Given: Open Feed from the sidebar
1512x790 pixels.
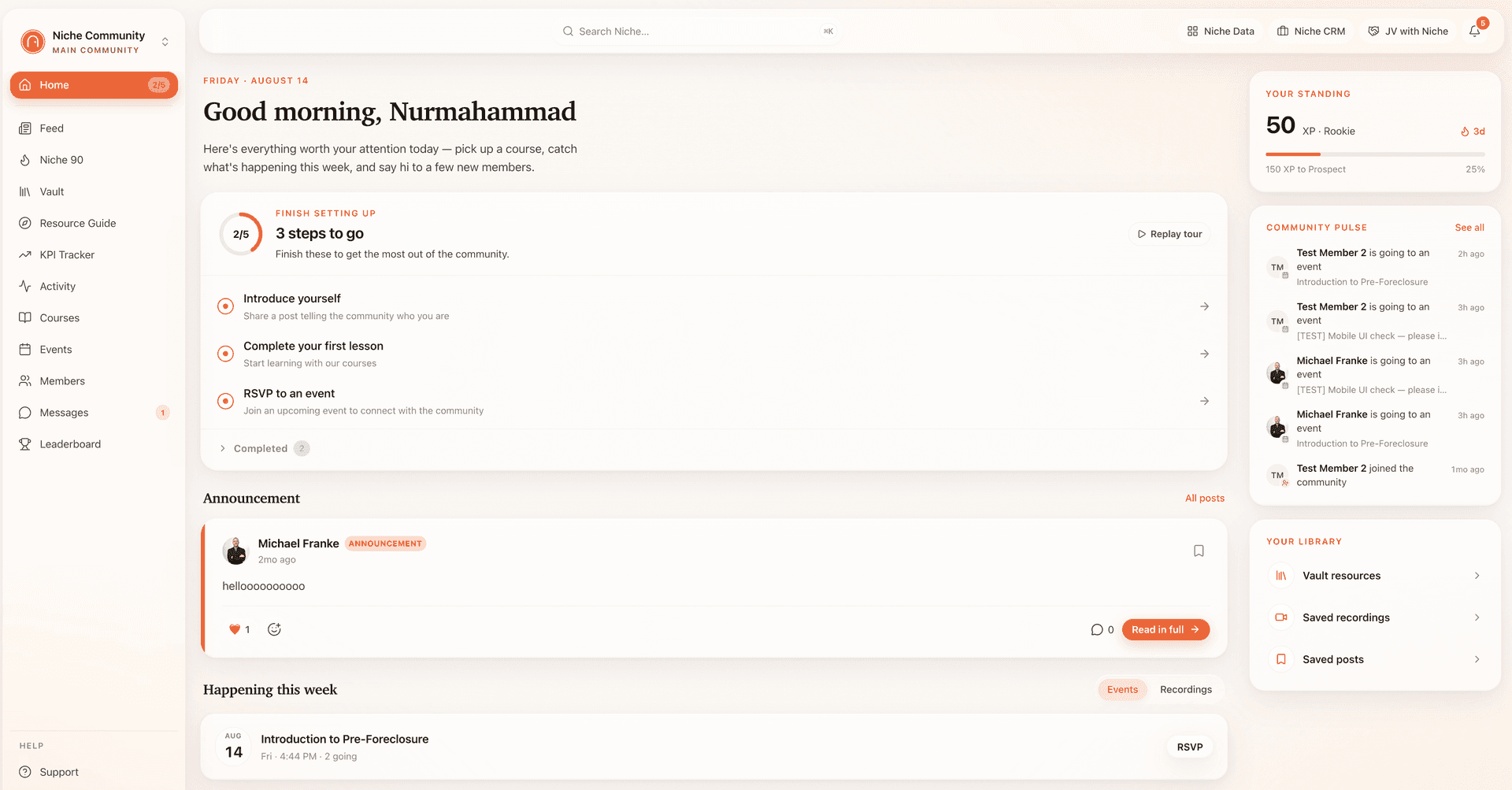Looking at the screenshot, I should tap(94, 128).
